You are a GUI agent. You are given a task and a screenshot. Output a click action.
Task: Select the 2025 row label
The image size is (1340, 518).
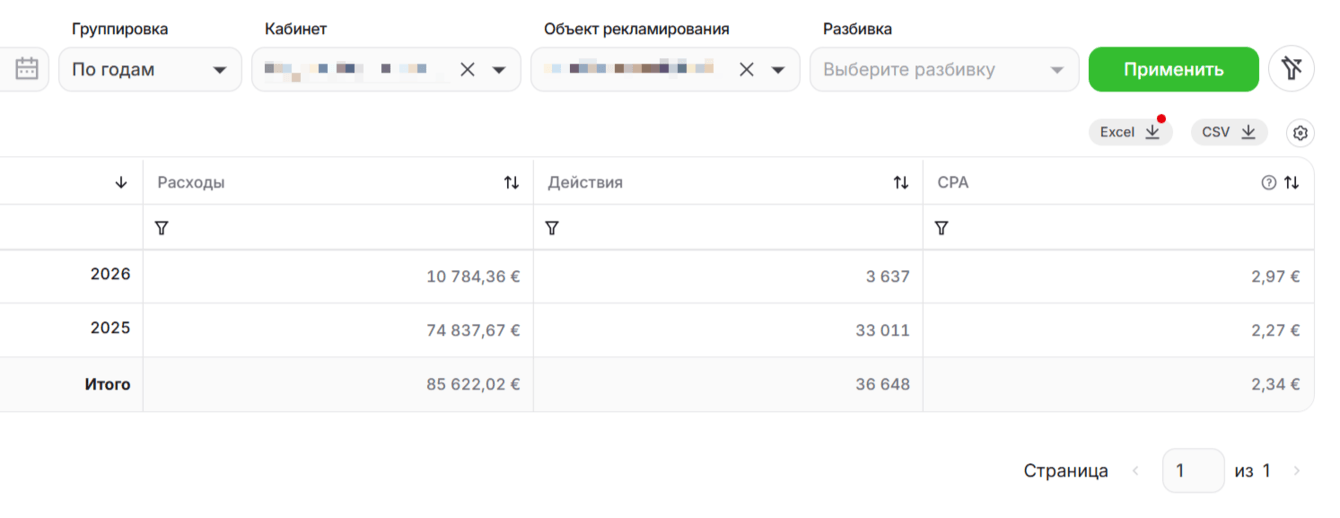click(x=110, y=327)
